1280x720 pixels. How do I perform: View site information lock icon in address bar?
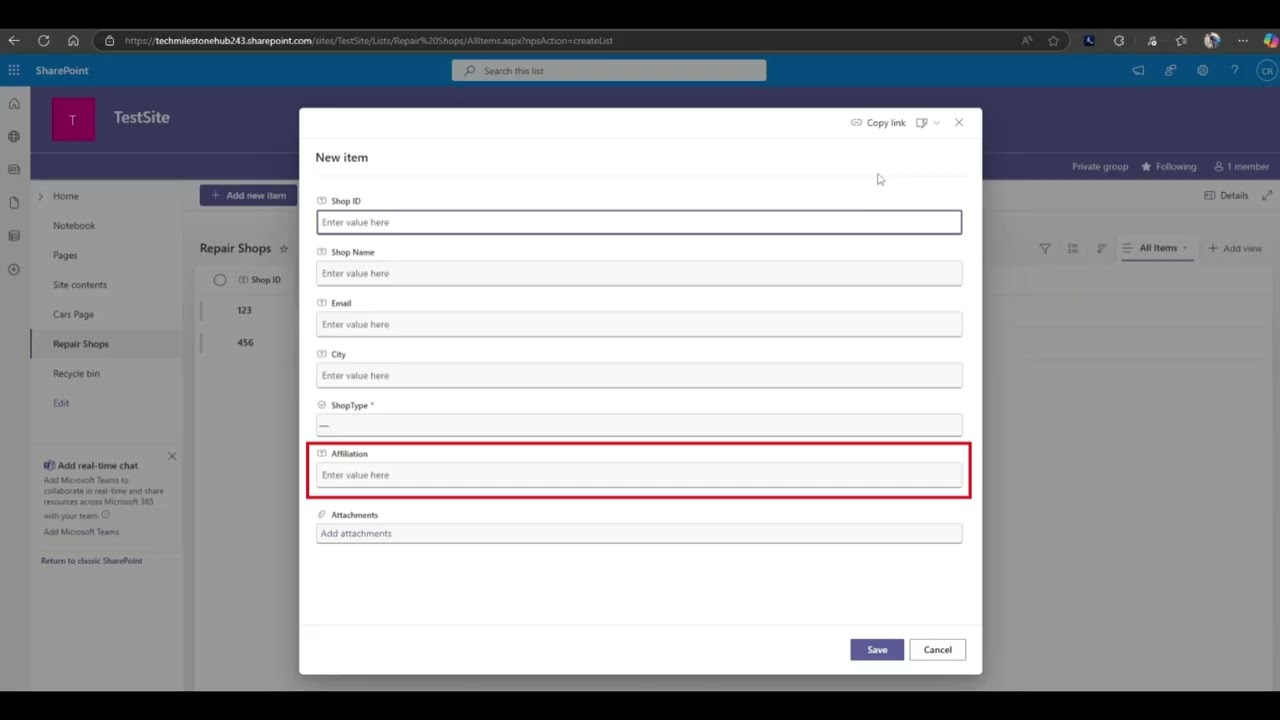pos(110,41)
